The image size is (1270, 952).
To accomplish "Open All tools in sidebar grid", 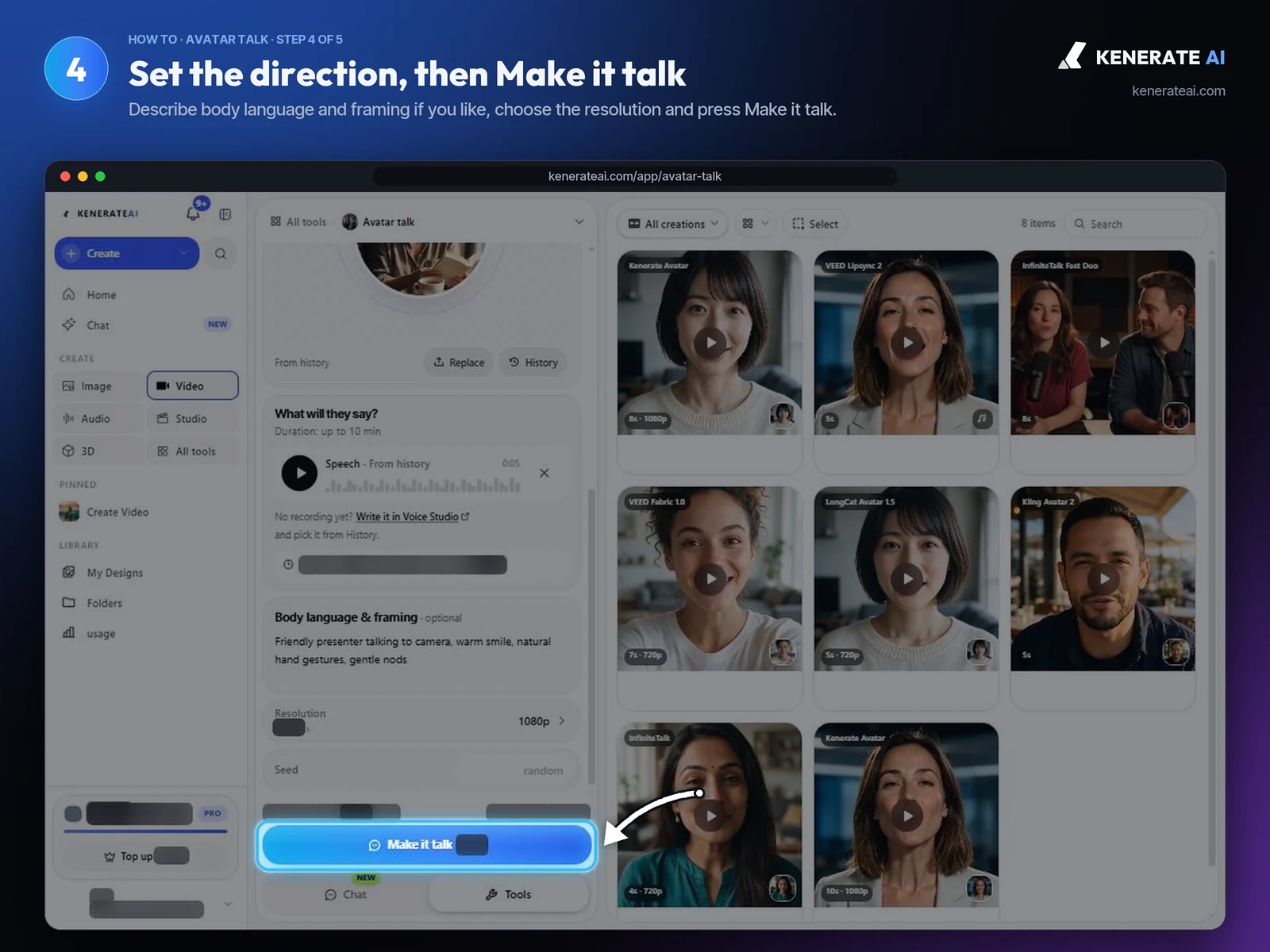I will coord(192,451).
